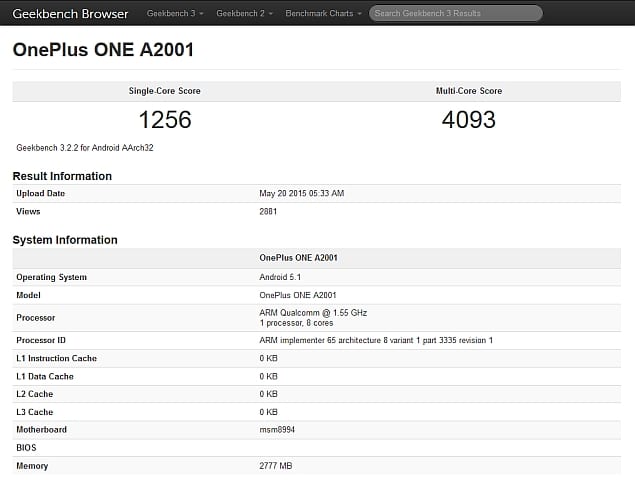Select the Multi-Core Score column header

click(x=469, y=91)
